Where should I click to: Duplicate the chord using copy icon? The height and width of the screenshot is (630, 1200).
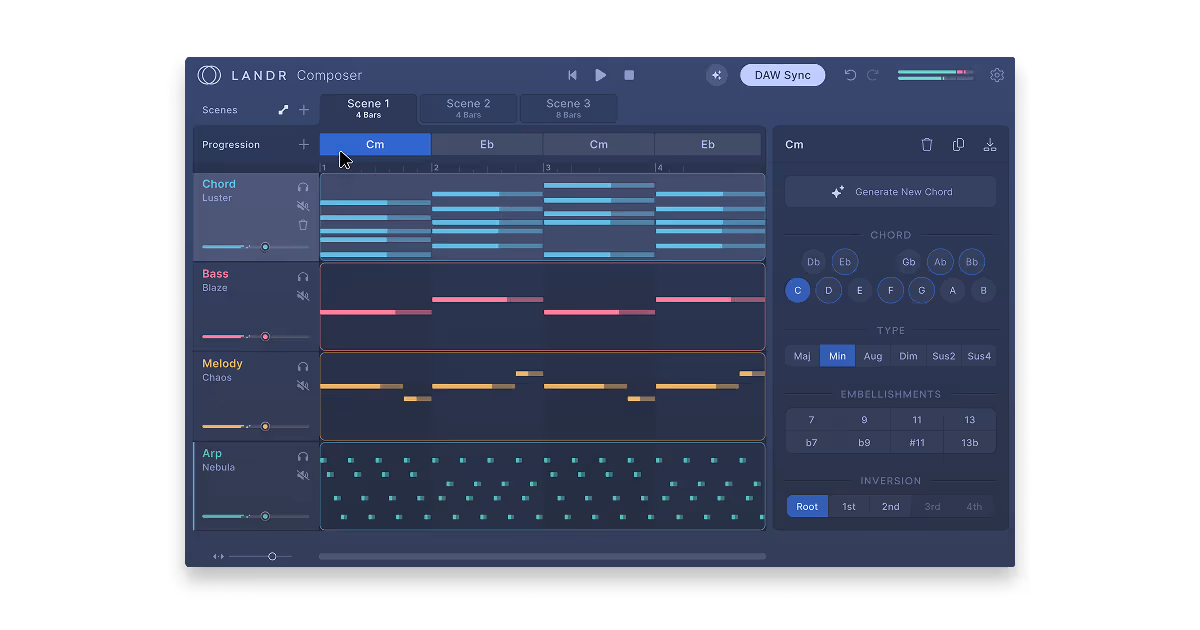(958, 145)
